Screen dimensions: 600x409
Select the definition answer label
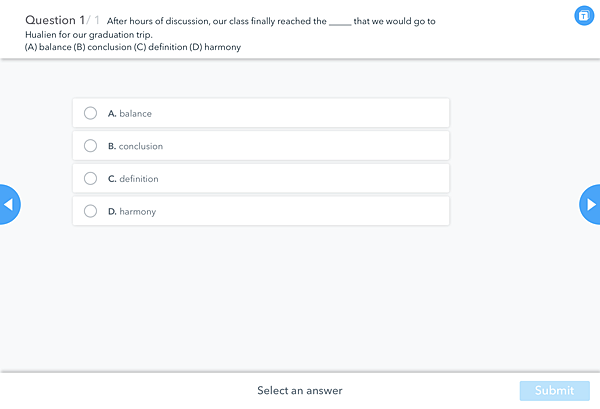139,179
